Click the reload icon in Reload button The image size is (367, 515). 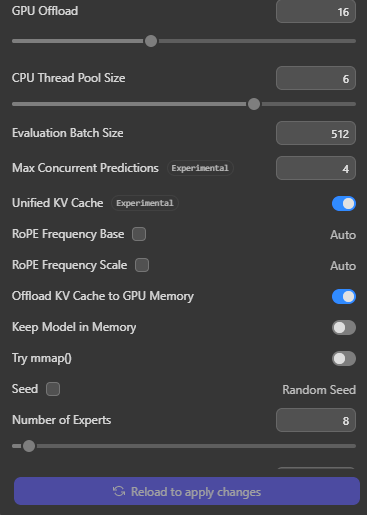(x=119, y=491)
